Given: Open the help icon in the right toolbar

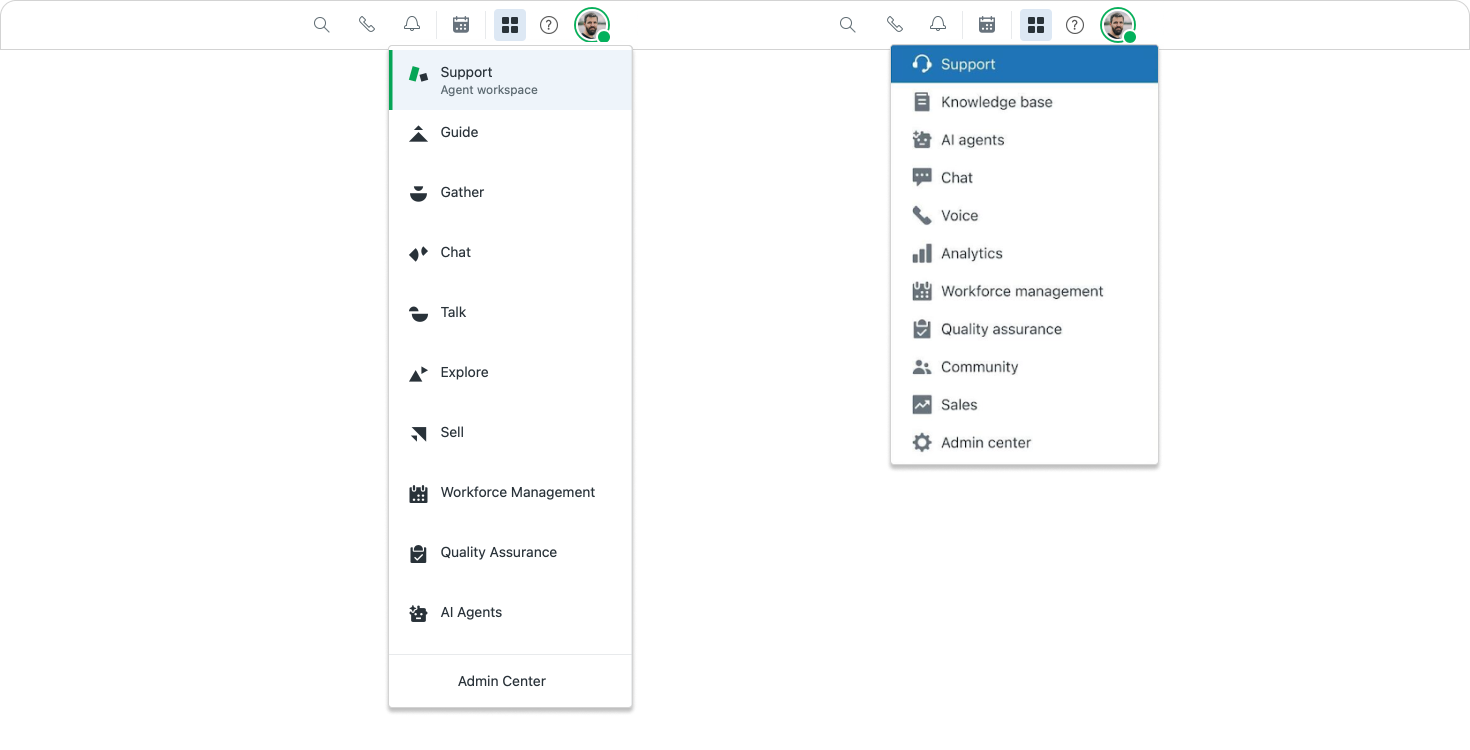Looking at the screenshot, I should point(1075,25).
